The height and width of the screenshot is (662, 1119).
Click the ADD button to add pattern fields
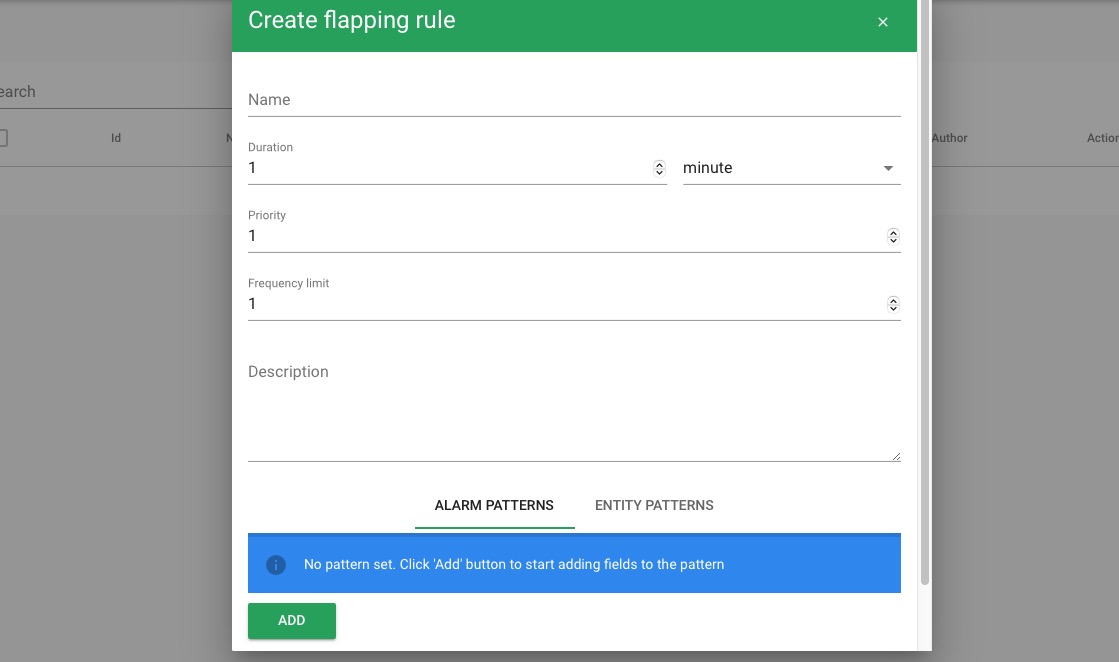pyautogui.click(x=291, y=620)
